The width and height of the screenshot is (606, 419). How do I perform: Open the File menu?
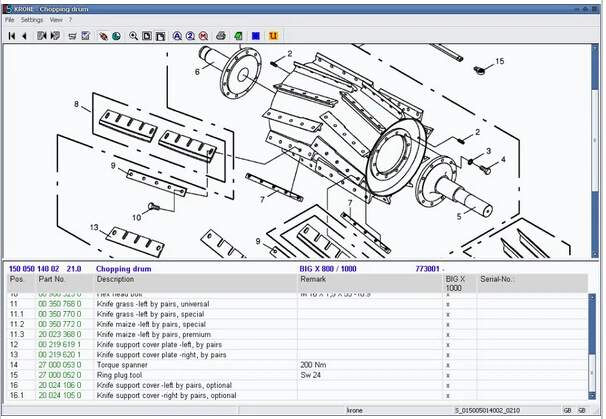9,20
